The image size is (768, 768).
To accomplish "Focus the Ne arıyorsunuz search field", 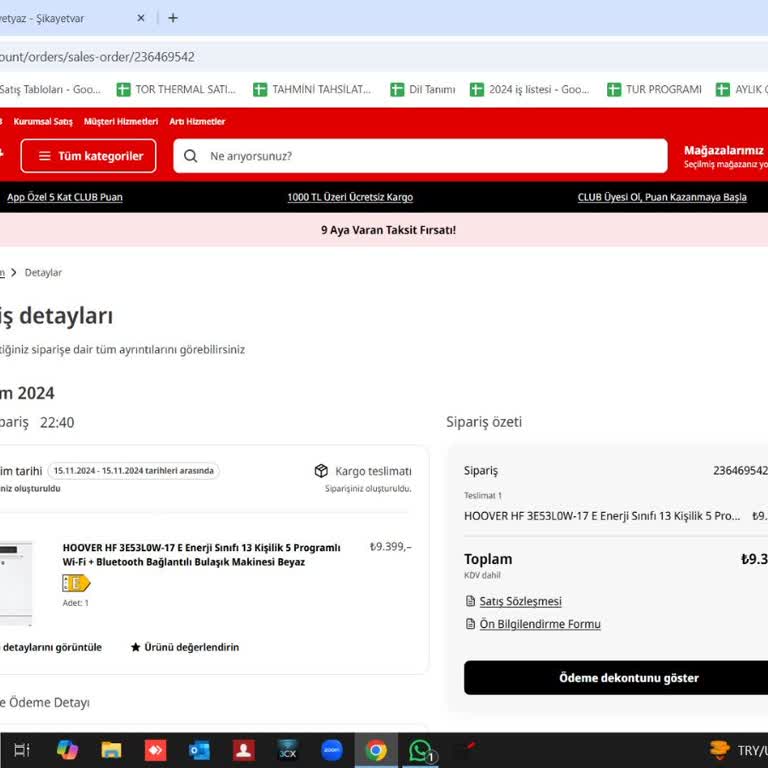I will 420,156.
